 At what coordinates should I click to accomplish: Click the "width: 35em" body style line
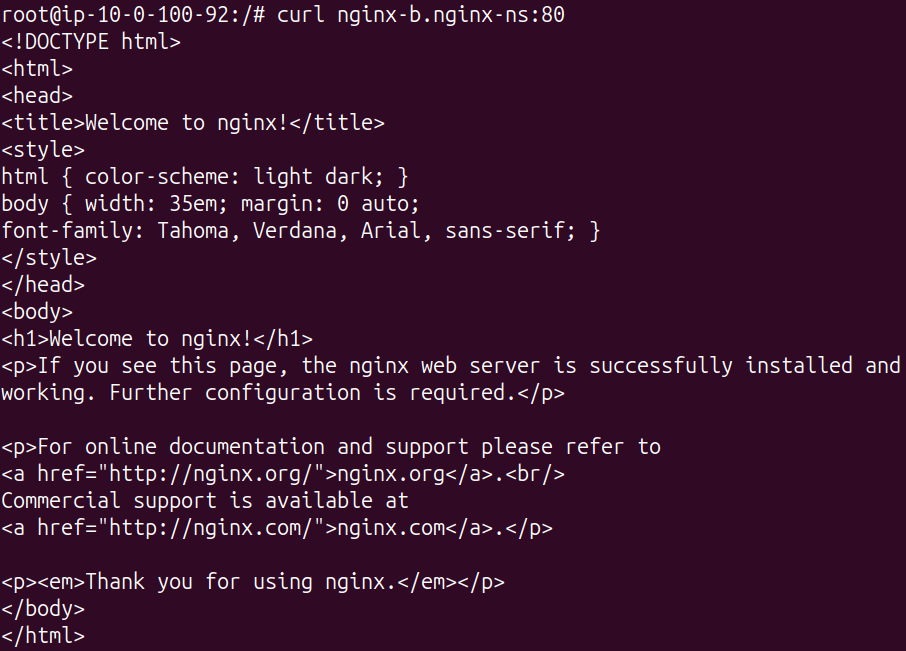tap(210, 204)
